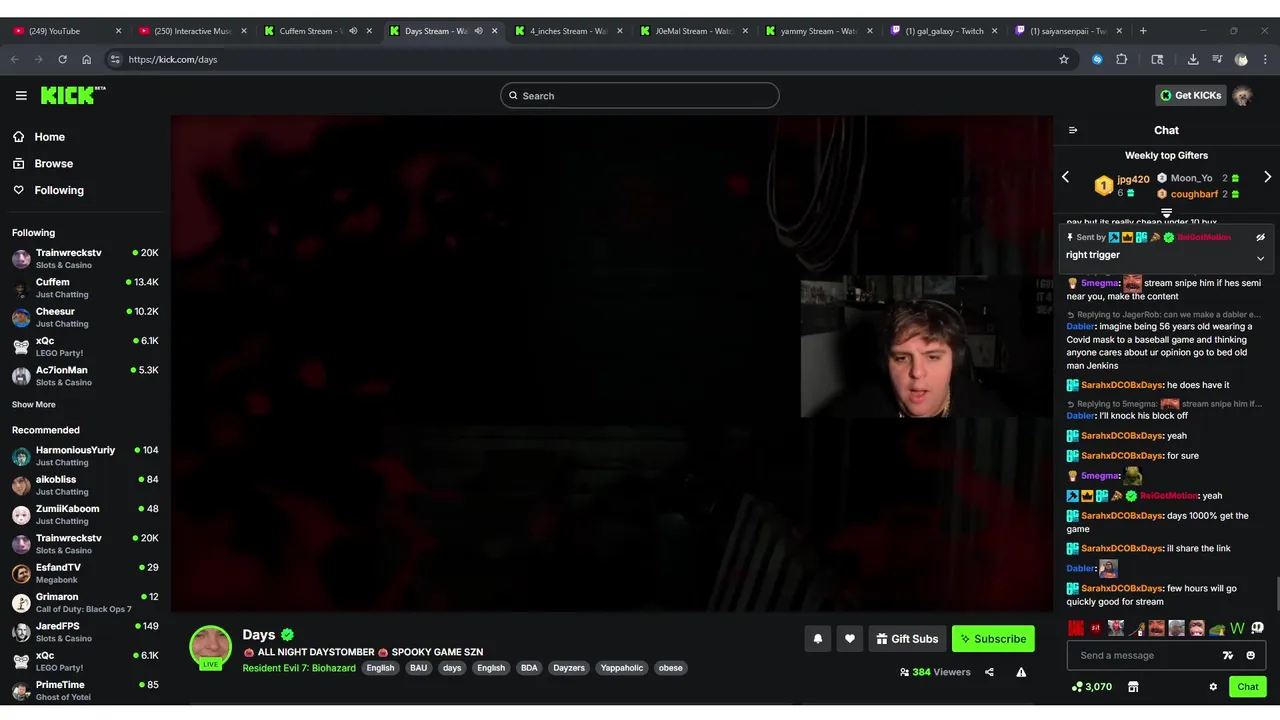Select the Yappaholic stream tag
Screen dimensions: 1280x720
[622, 668]
